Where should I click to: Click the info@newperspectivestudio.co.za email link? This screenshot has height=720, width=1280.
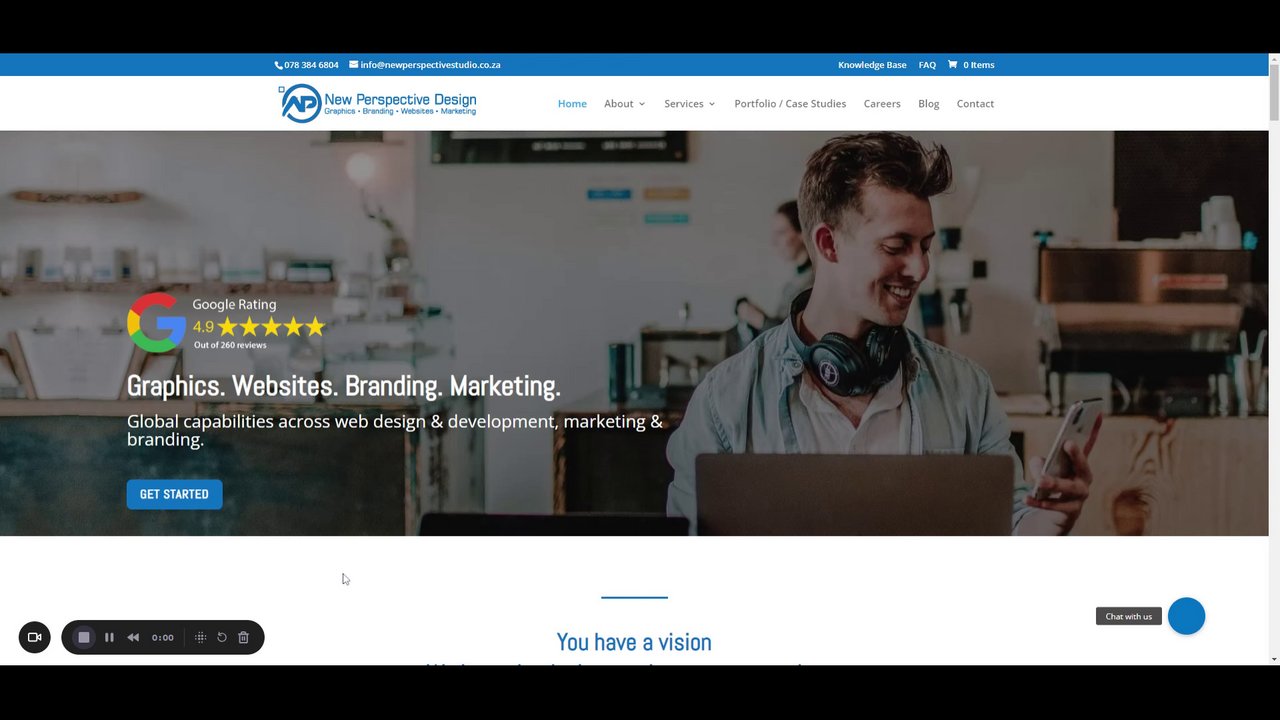click(430, 65)
